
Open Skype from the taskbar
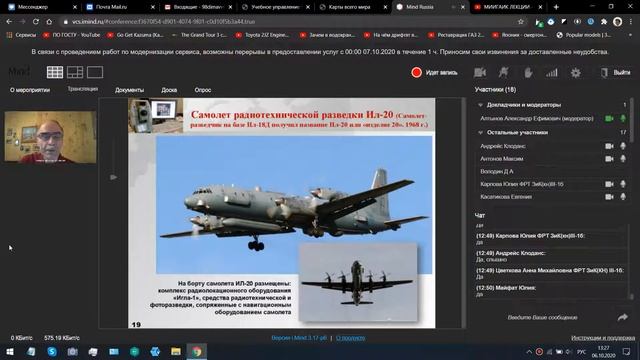(x=52, y=351)
